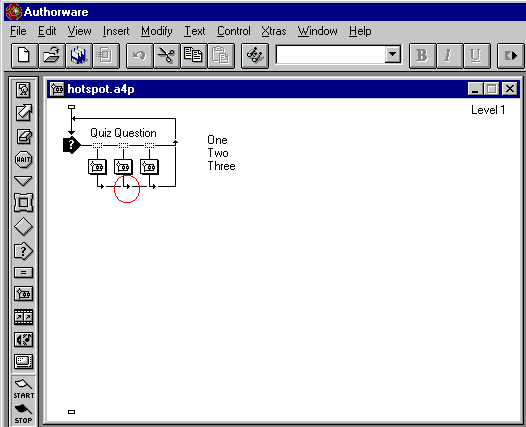This screenshot has height=427, width=526.
Task: Select the Quiz Question interaction icon on flowline
Action: pyautogui.click(x=72, y=145)
